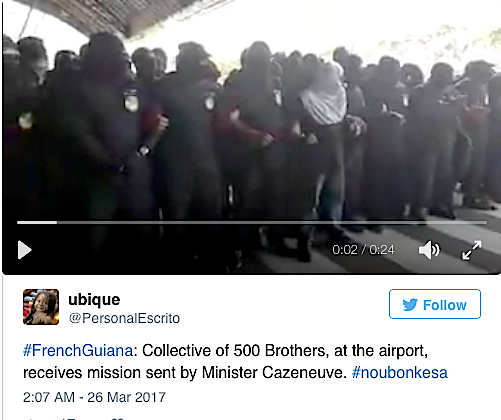Screen dimensions: 501x420
Task: Click the roof area at the video top
Action: 110,15
